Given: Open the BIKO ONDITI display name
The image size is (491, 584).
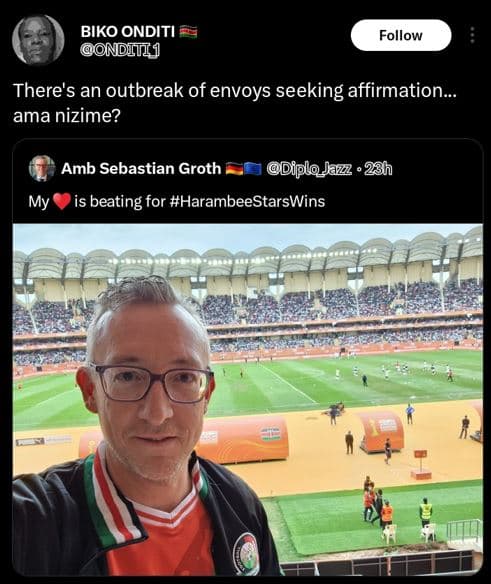Looking at the screenshot, I should pyautogui.click(x=128, y=32).
